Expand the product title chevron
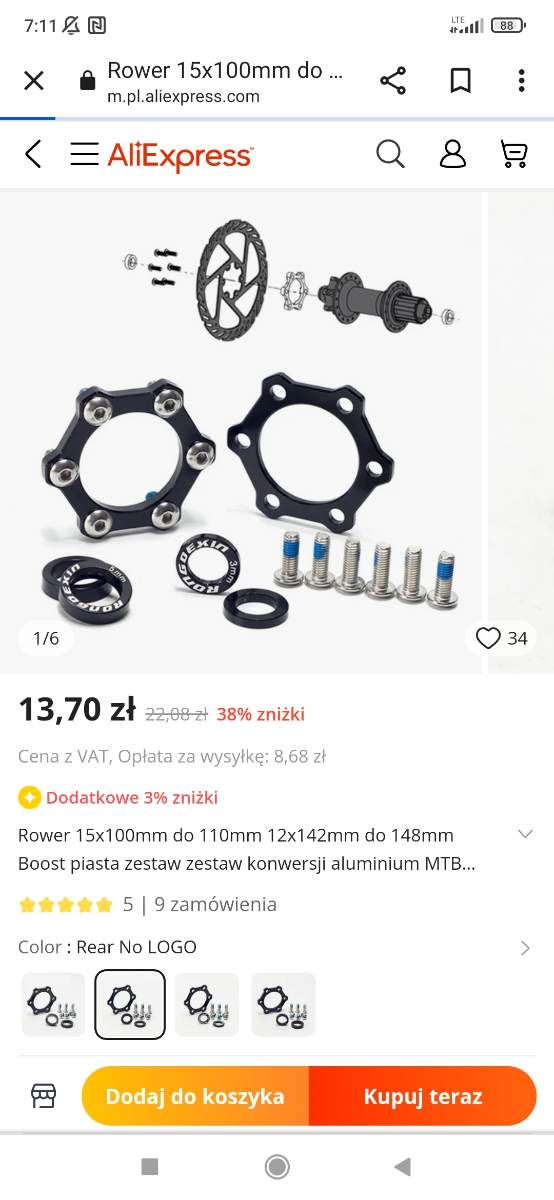Image resolution: width=554 pixels, height=1200 pixels. 524,834
